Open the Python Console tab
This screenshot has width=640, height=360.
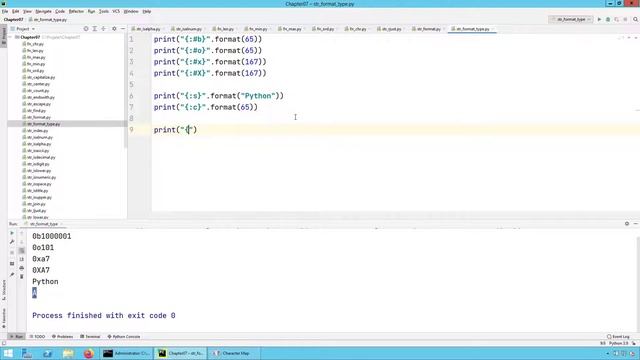tap(124, 337)
